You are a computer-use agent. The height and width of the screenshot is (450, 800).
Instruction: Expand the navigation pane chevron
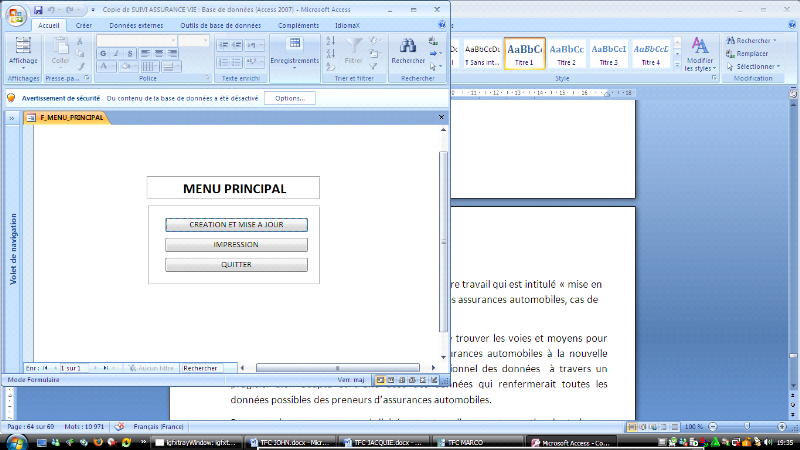(x=11, y=118)
